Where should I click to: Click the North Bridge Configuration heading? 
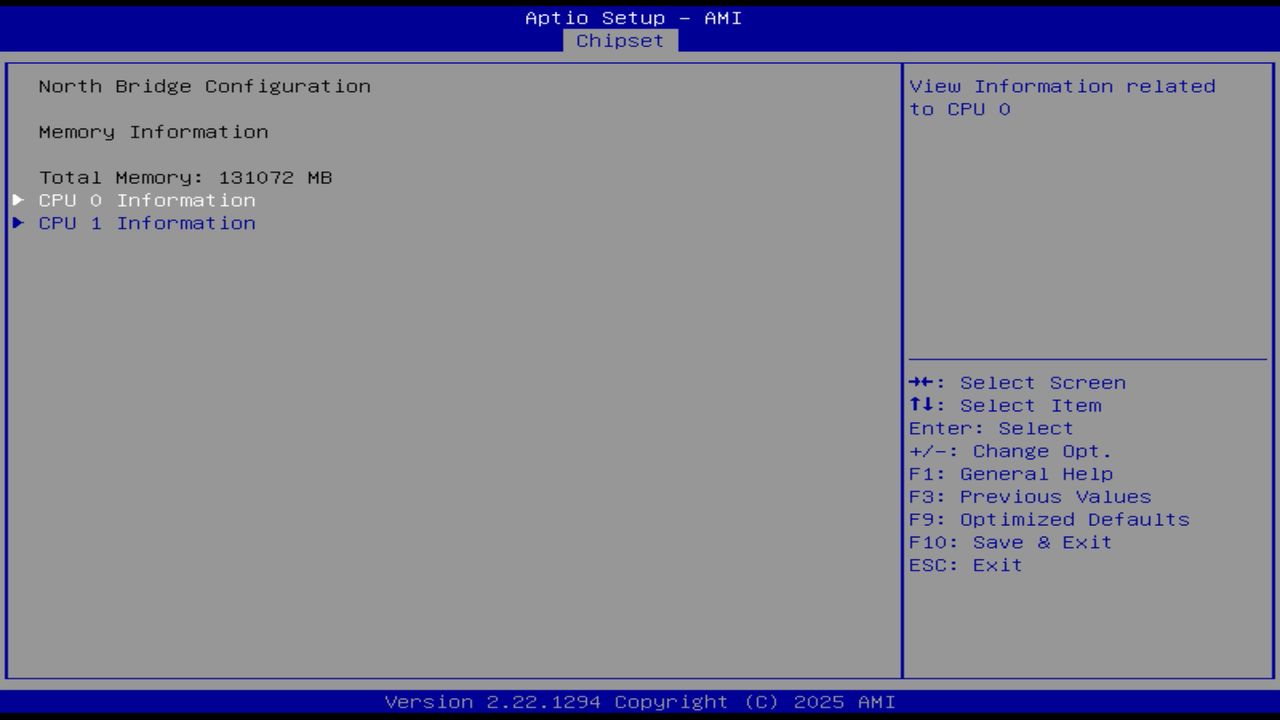coord(204,87)
